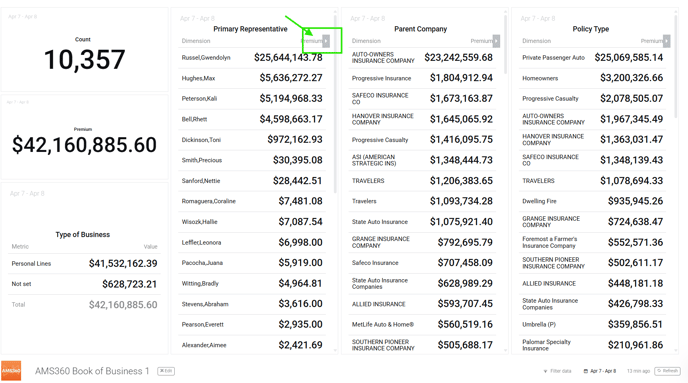
Task: Select the Progressive Insurance parent company row
Action: pos(422,78)
